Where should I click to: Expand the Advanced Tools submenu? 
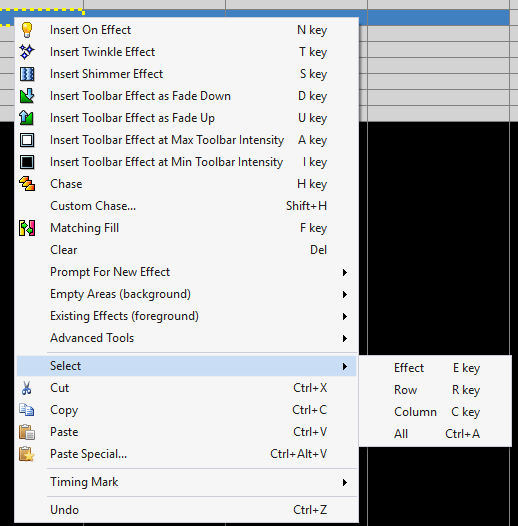186,338
